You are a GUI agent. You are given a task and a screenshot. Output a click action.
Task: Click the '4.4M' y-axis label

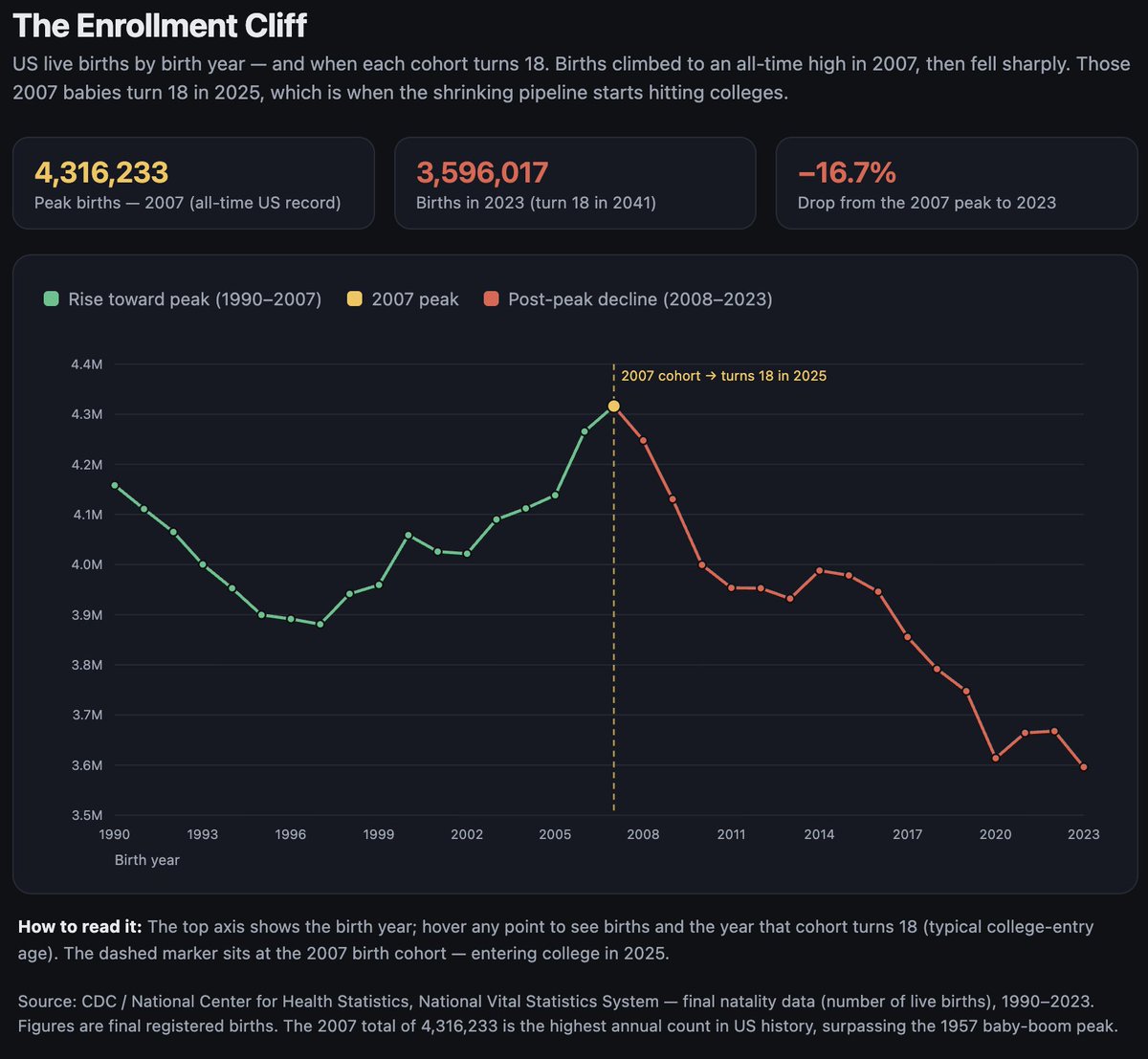[86, 364]
